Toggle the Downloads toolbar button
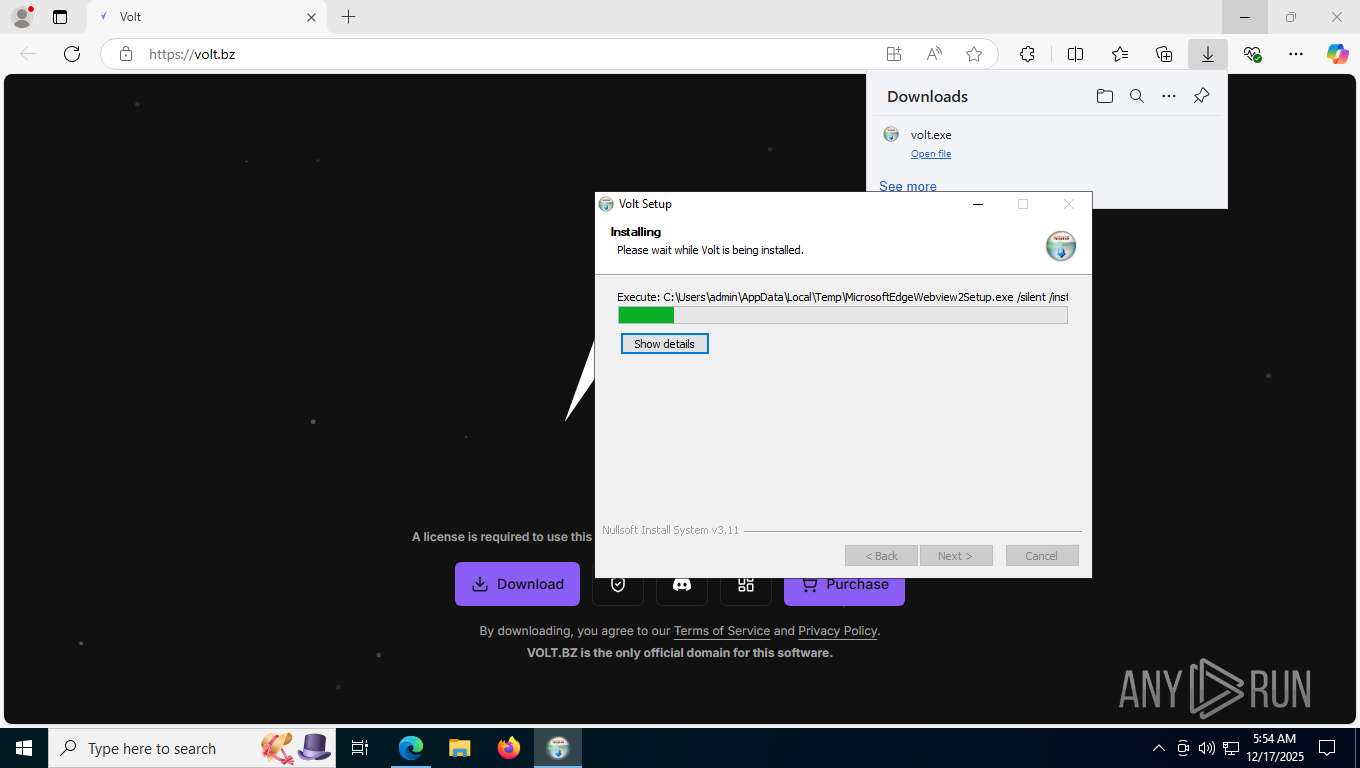 point(1208,54)
